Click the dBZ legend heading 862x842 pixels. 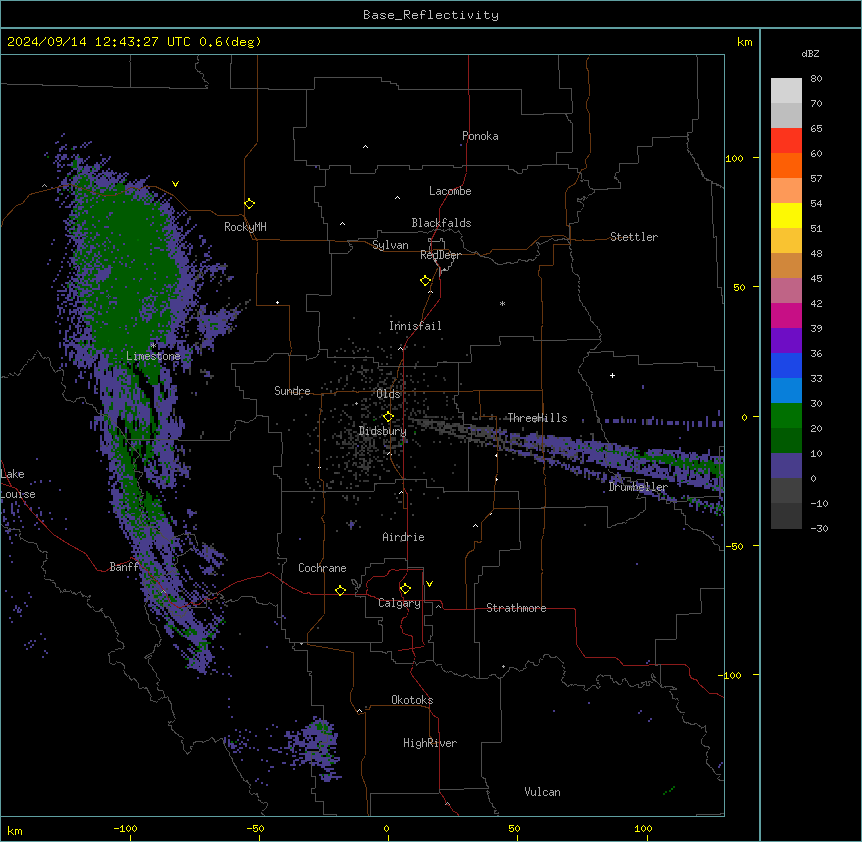pyautogui.click(x=810, y=53)
